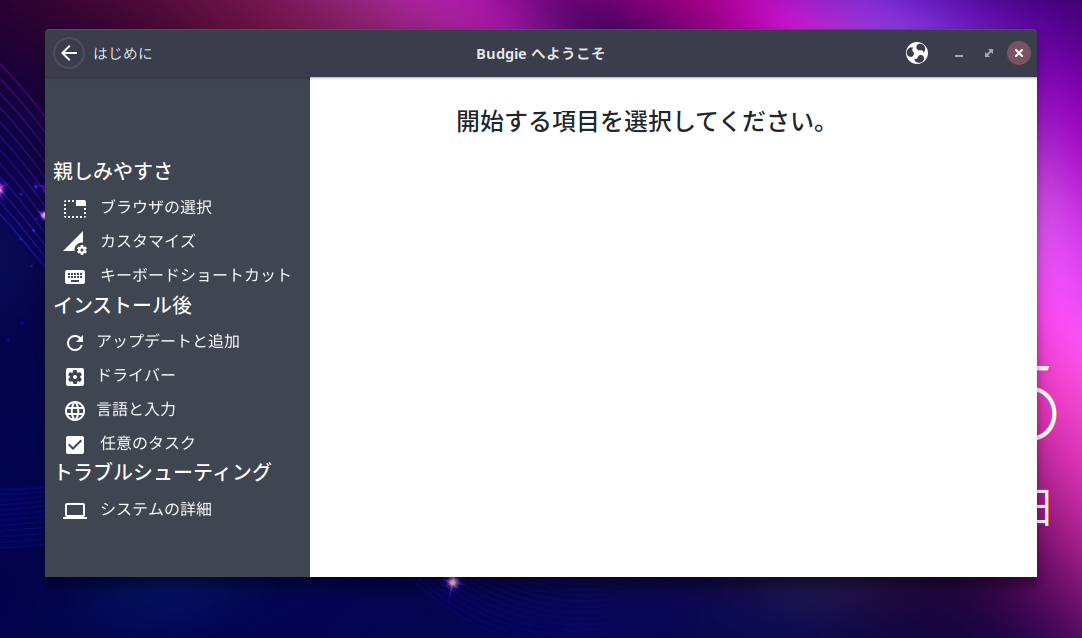Click the checkmark icon for 任意のタスク

click(75, 444)
